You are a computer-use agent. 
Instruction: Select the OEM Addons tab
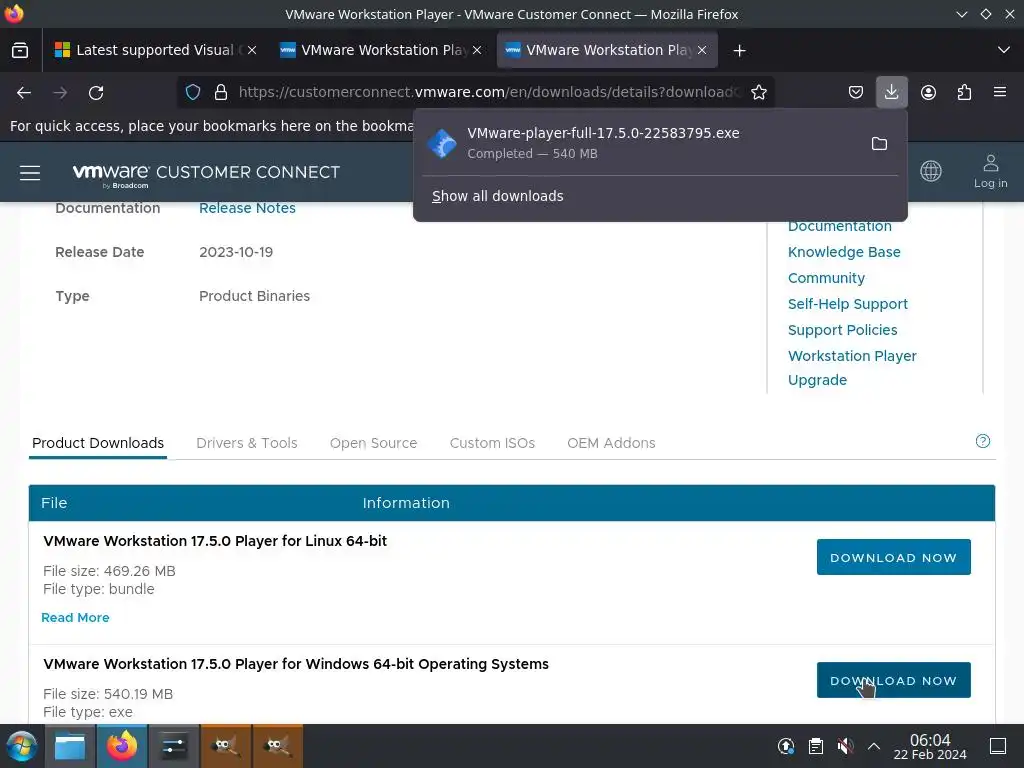tap(611, 443)
